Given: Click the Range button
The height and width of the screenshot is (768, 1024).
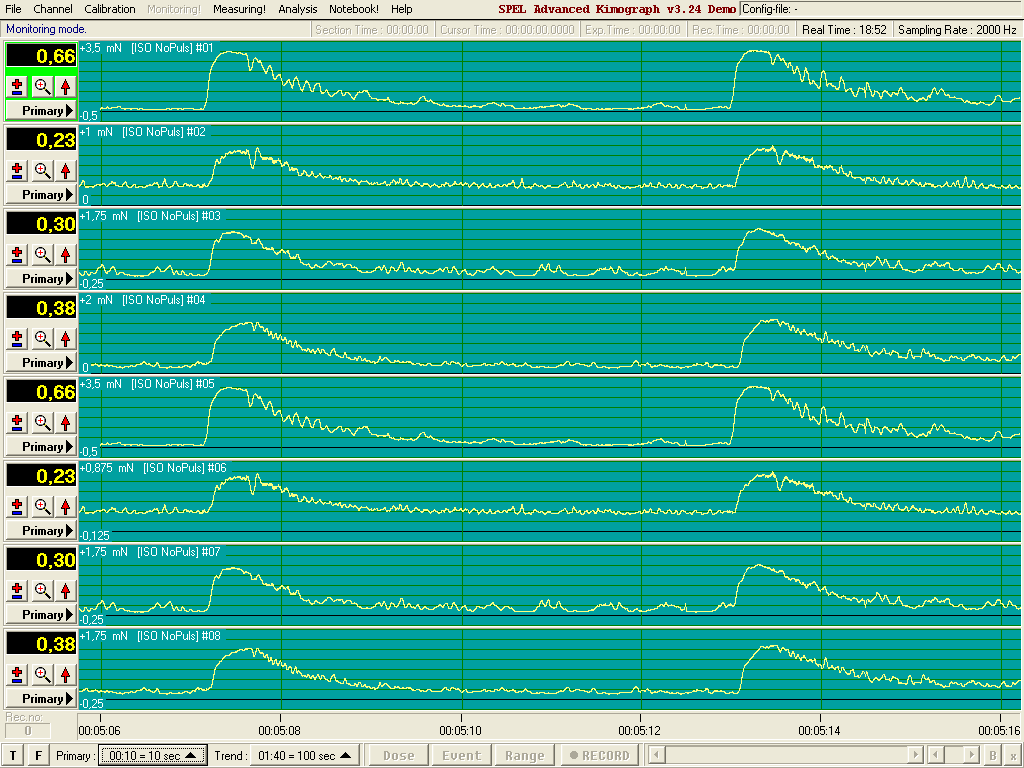Looking at the screenshot, I should tap(524, 756).
